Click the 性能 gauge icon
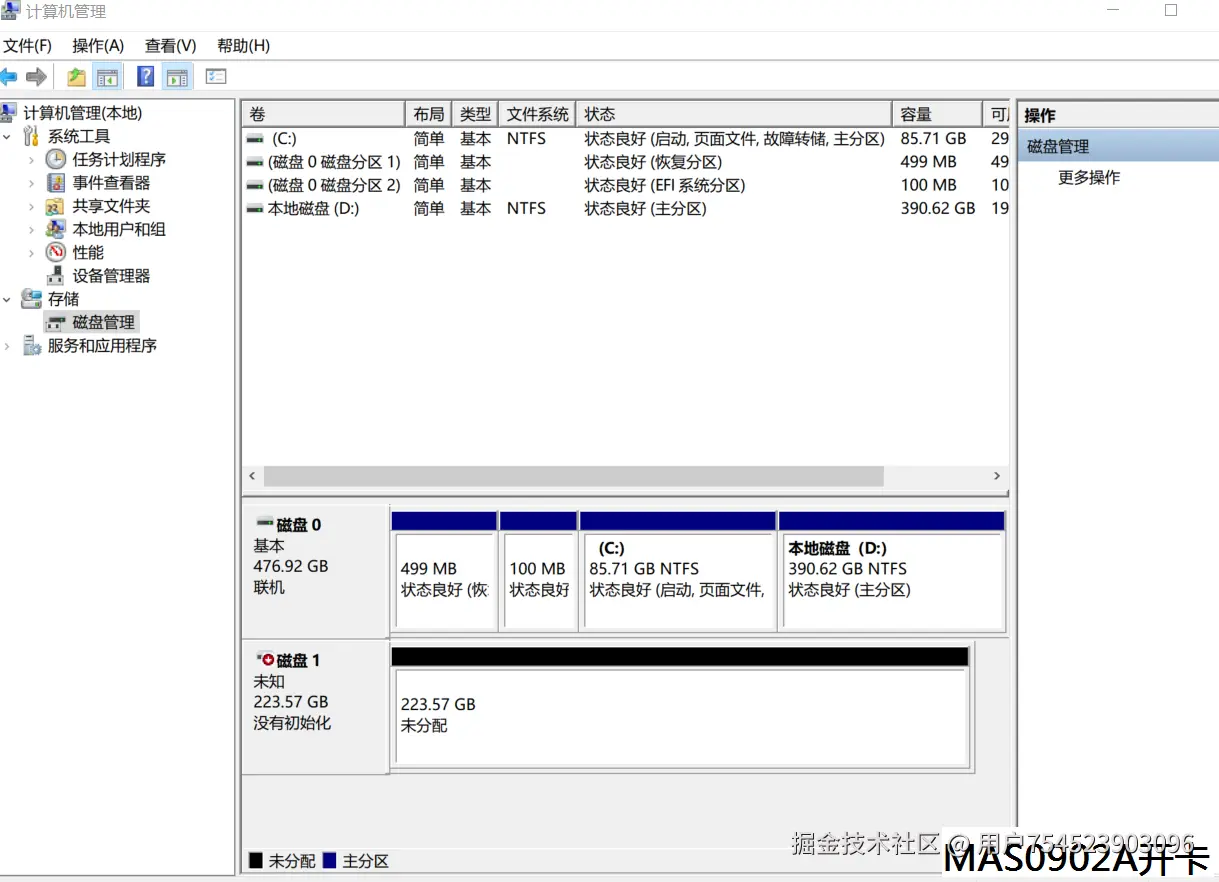Image resolution: width=1219 pixels, height=882 pixels. (56, 252)
